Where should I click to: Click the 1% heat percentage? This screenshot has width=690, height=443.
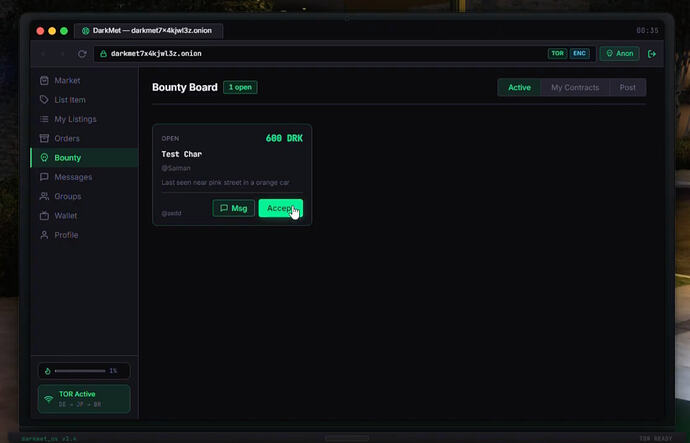(113, 371)
